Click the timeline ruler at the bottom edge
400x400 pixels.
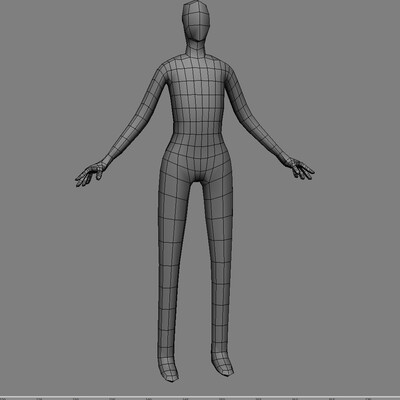click(x=200, y=398)
